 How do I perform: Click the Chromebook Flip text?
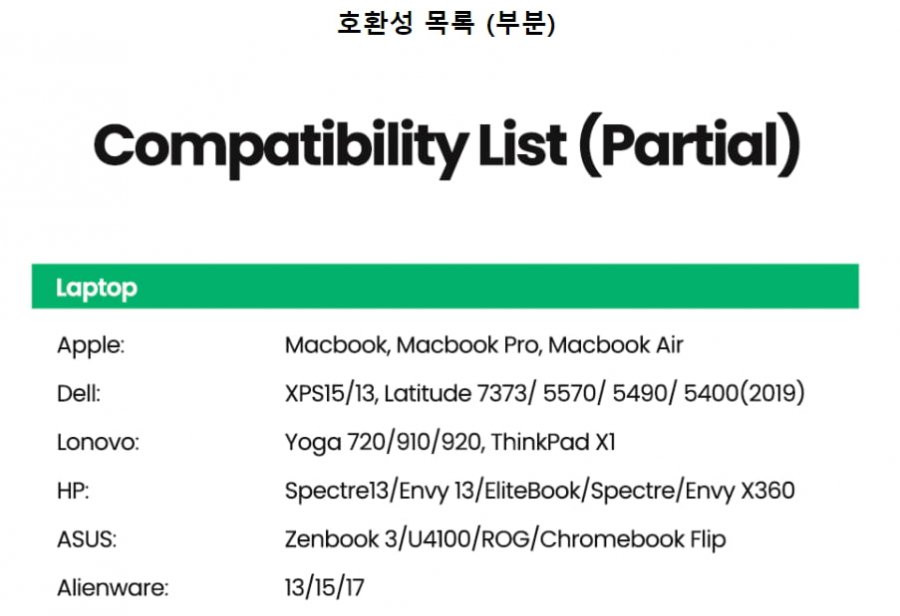coord(633,540)
